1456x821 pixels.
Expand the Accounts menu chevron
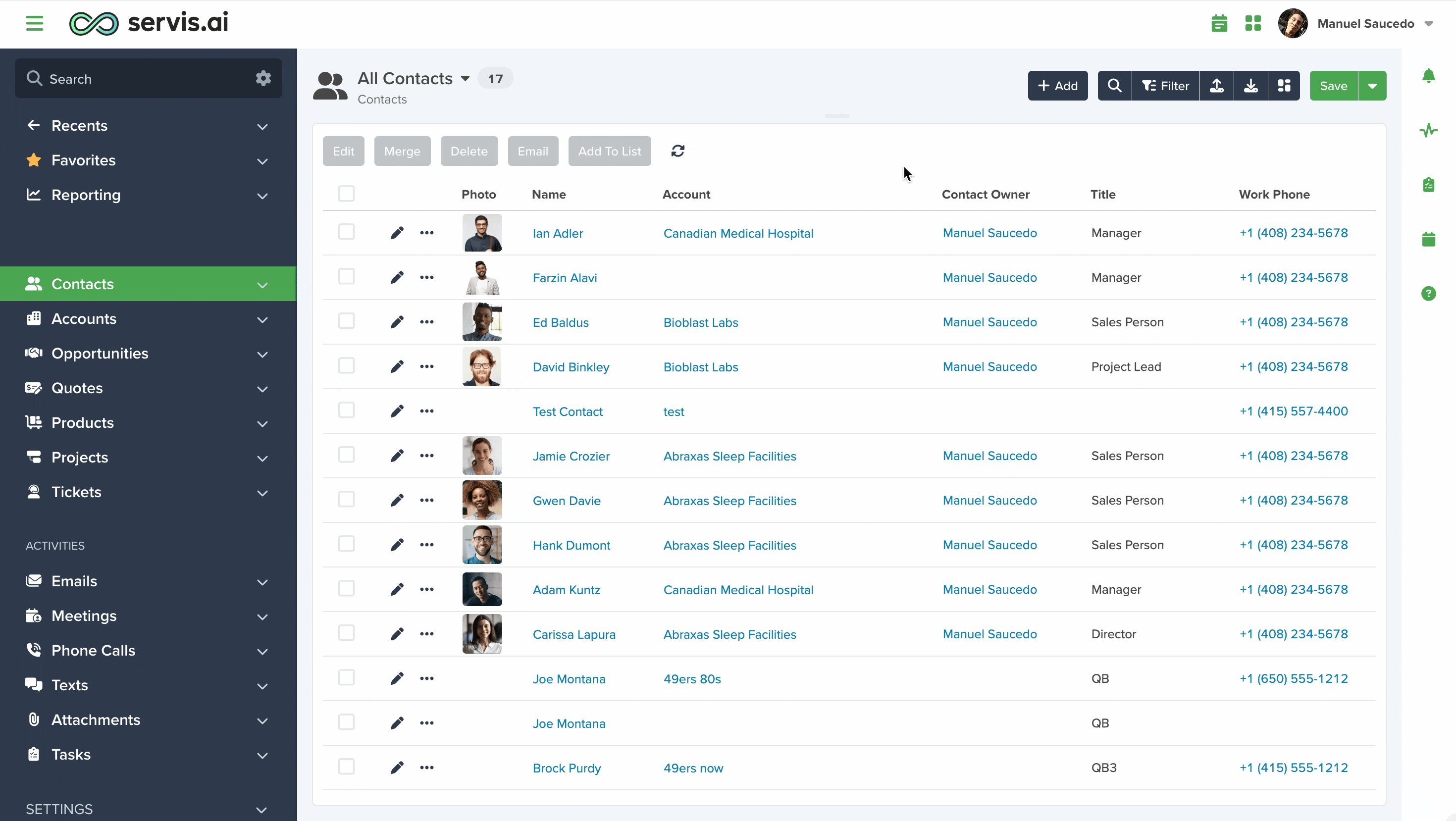click(262, 320)
